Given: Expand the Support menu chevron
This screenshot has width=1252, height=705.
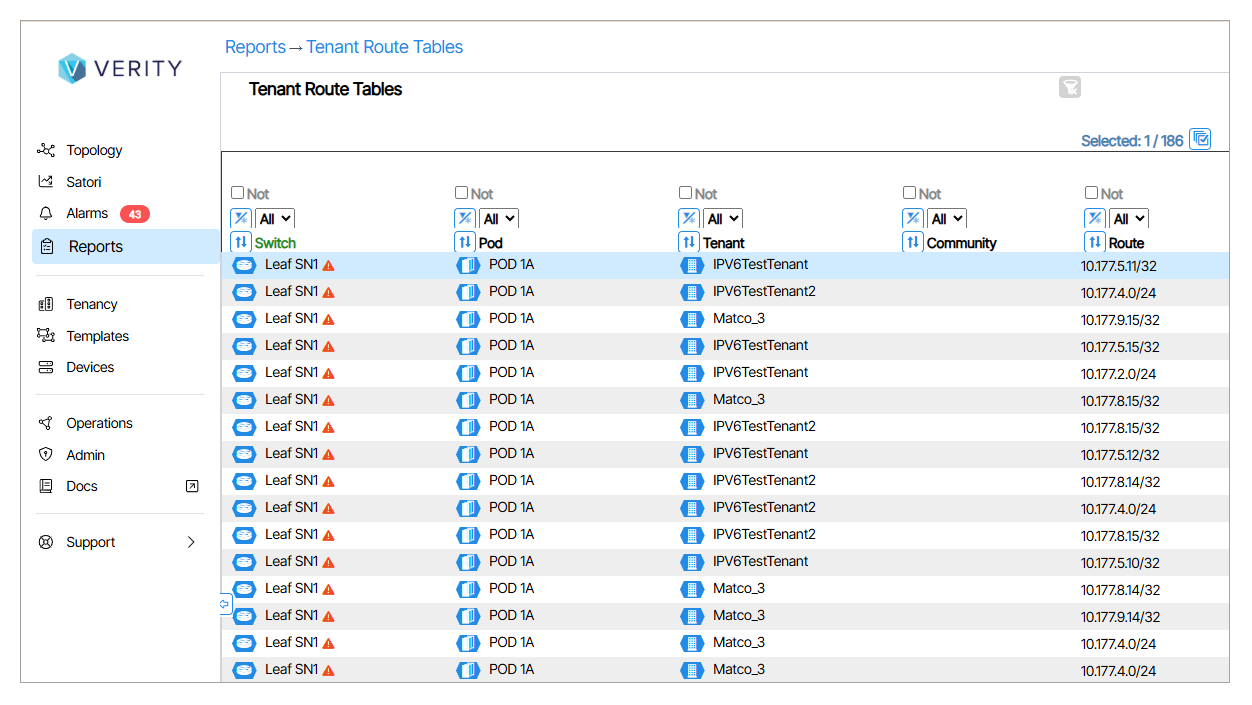Looking at the screenshot, I should (191, 542).
